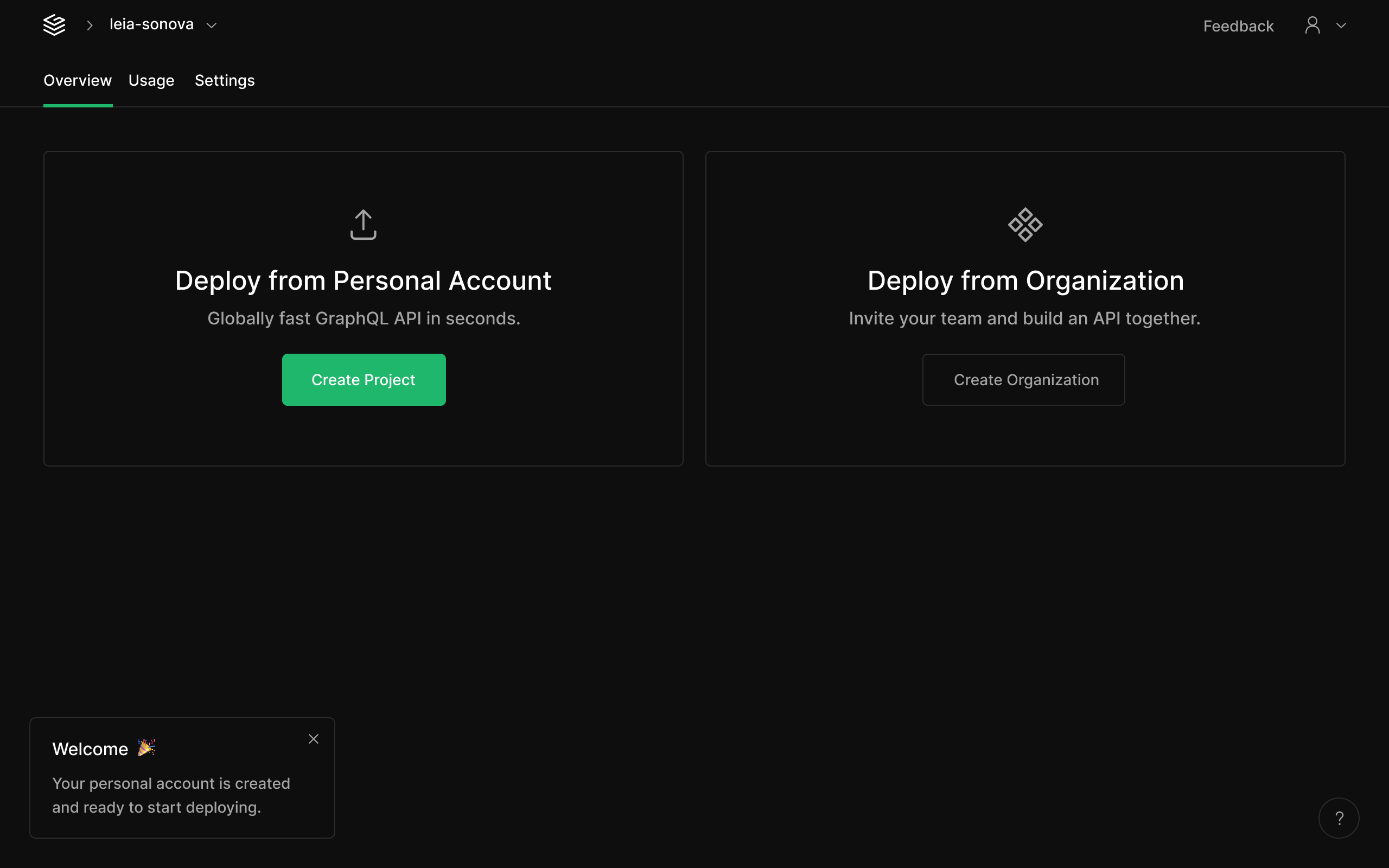Dismiss the Welcome notification with X
1389x868 pixels.
(x=314, y=739)
